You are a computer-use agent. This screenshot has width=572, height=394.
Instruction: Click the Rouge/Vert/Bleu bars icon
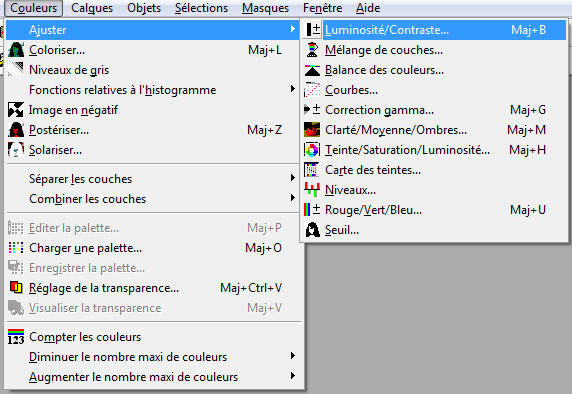(312, 210)
